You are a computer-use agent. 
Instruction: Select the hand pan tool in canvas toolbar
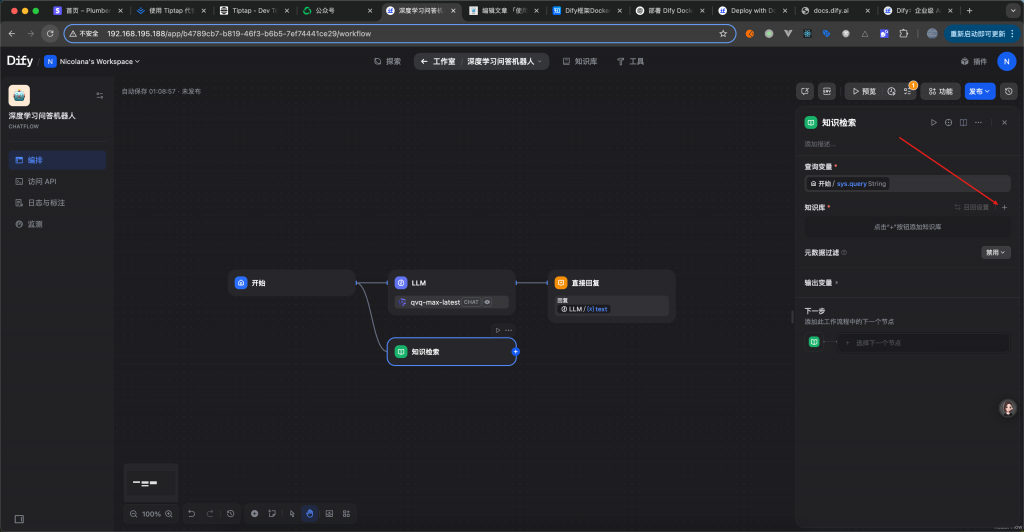coord(310,513)
